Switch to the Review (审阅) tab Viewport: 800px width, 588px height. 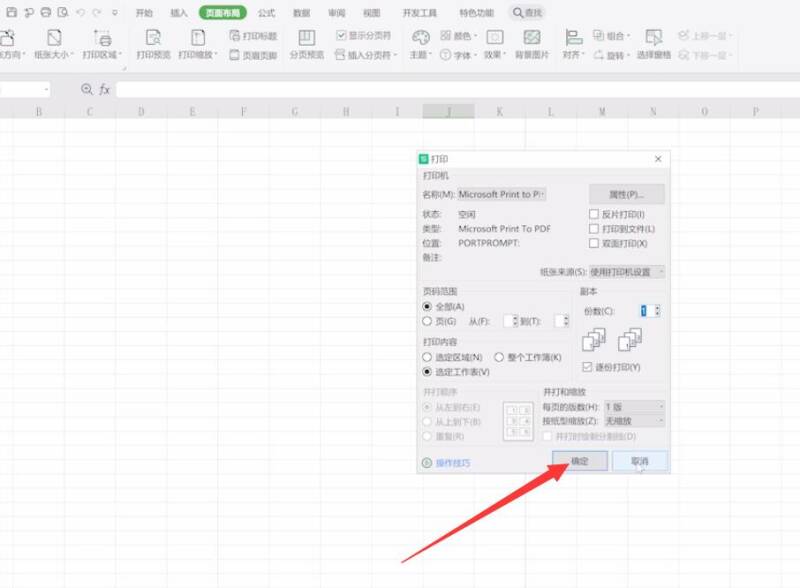click(337, 13)
